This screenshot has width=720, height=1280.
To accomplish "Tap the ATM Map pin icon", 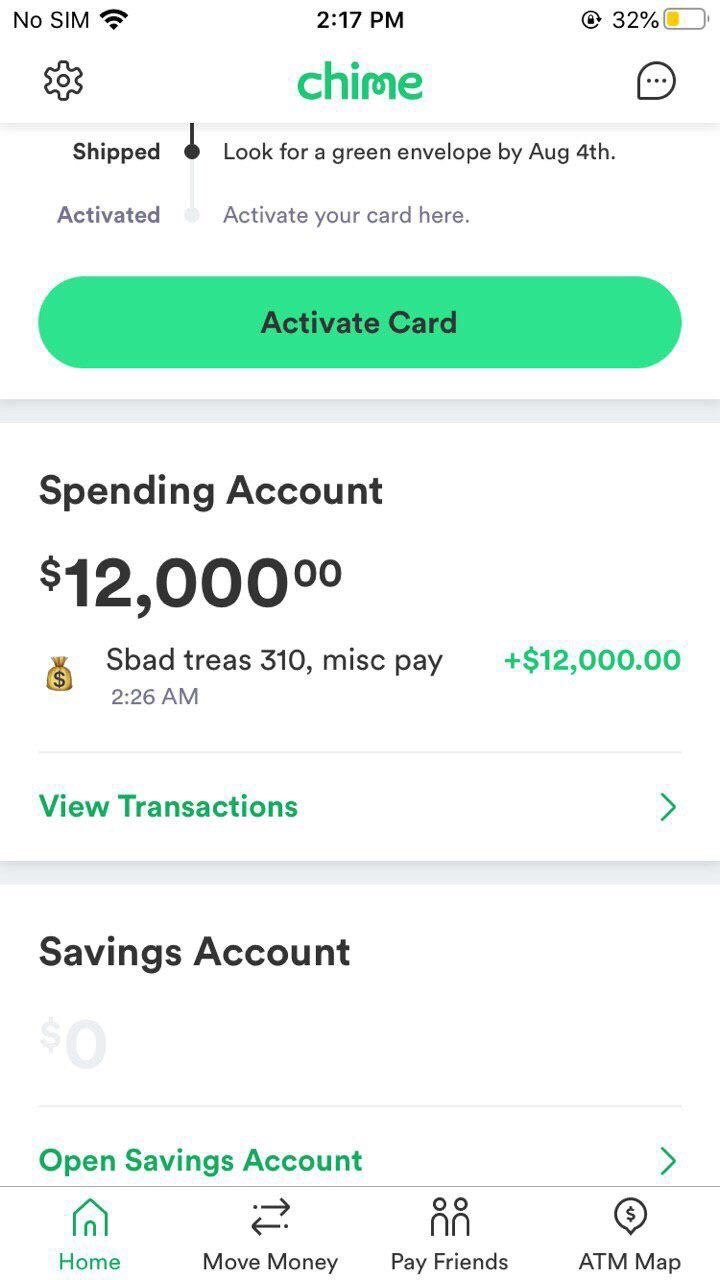I will pos(629,1217).
